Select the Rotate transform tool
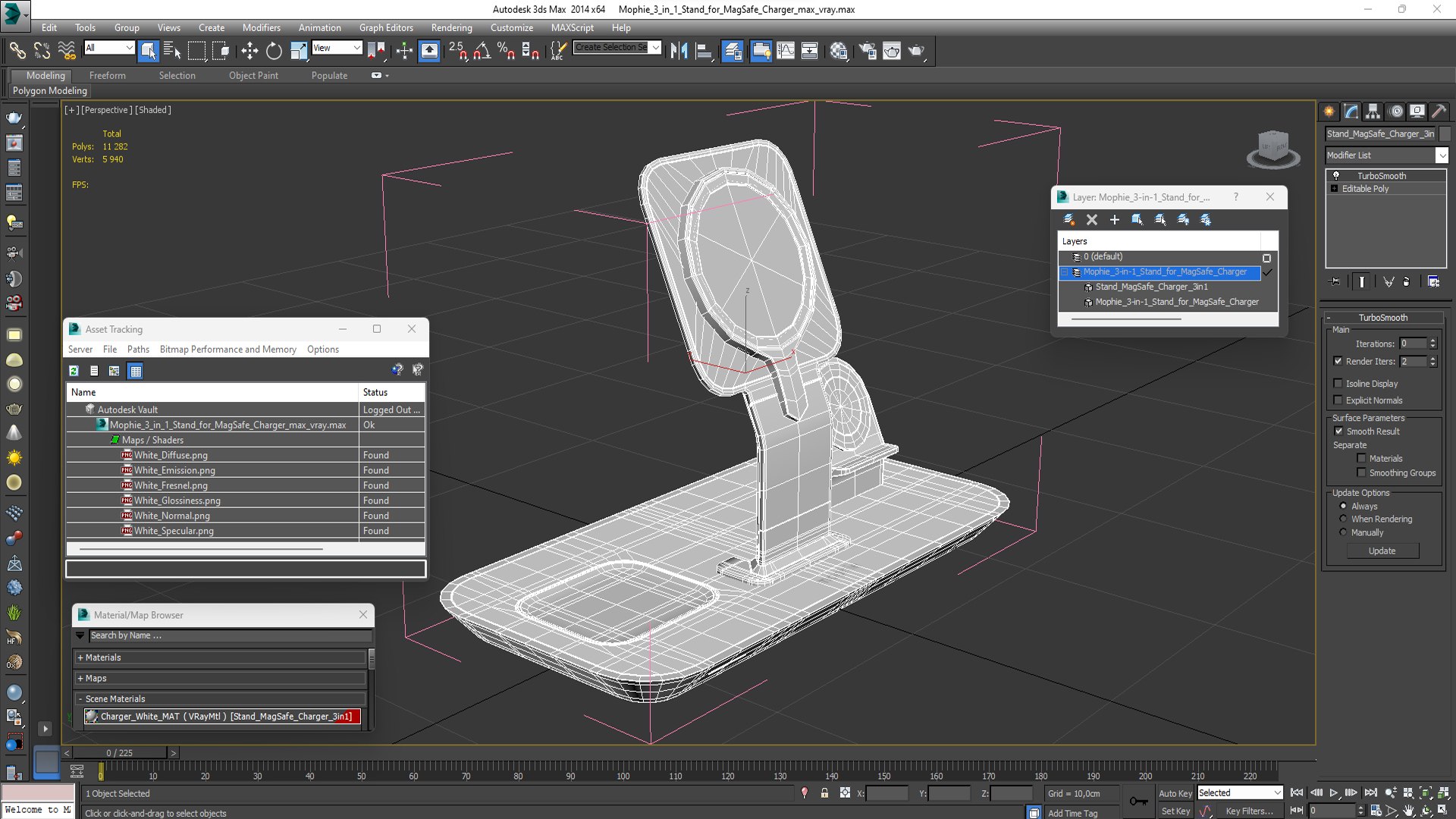The image size is (1456, 819). point(274,51)
